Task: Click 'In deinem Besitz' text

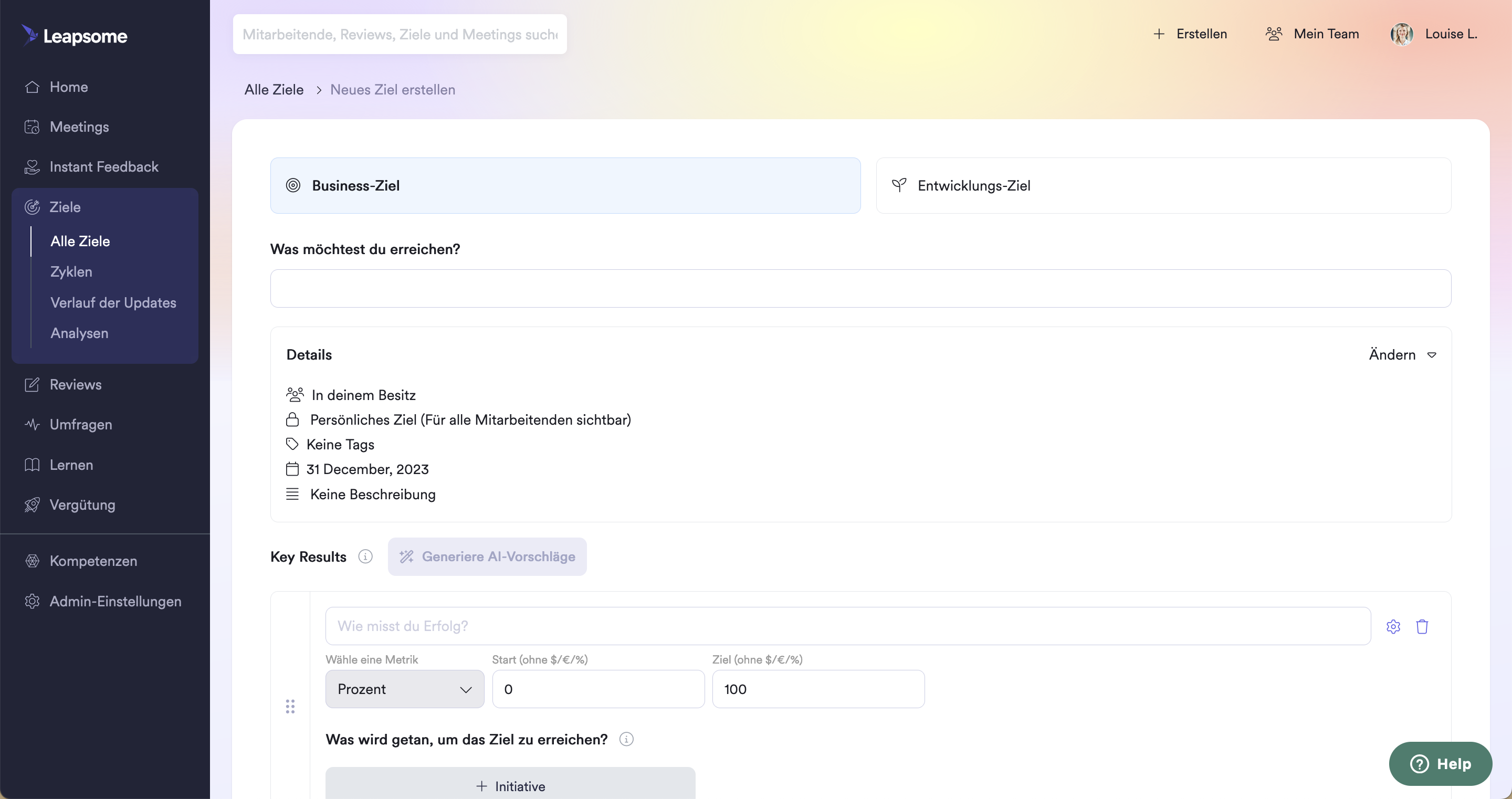Action: 364,395
